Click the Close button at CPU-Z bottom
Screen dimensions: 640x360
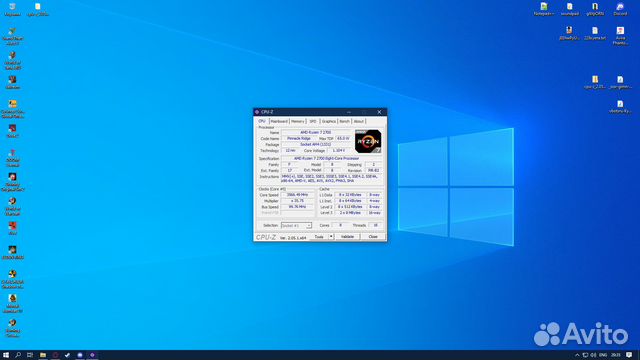click(x=373, y=237)
